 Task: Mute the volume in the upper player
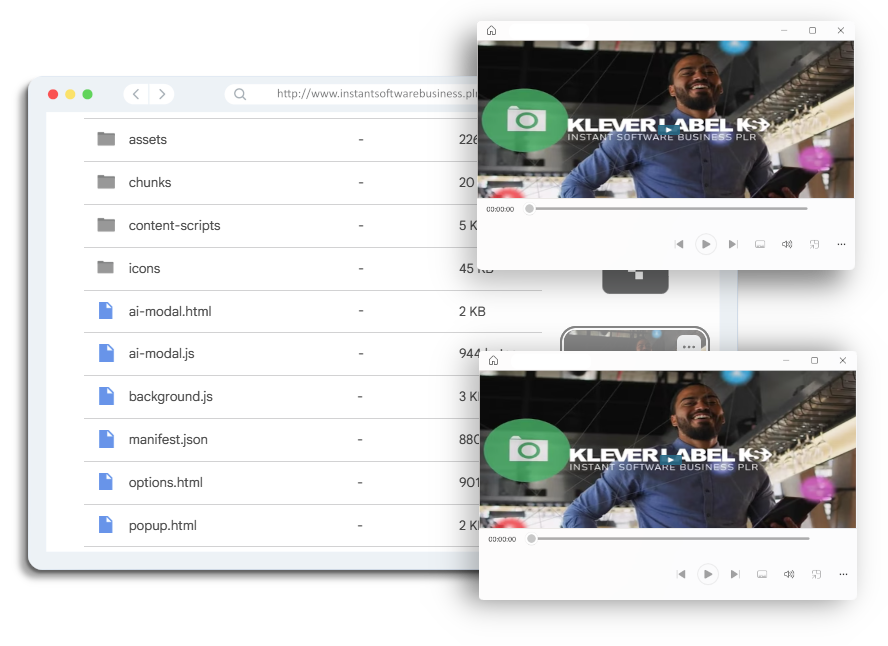[x=787, y=244]
